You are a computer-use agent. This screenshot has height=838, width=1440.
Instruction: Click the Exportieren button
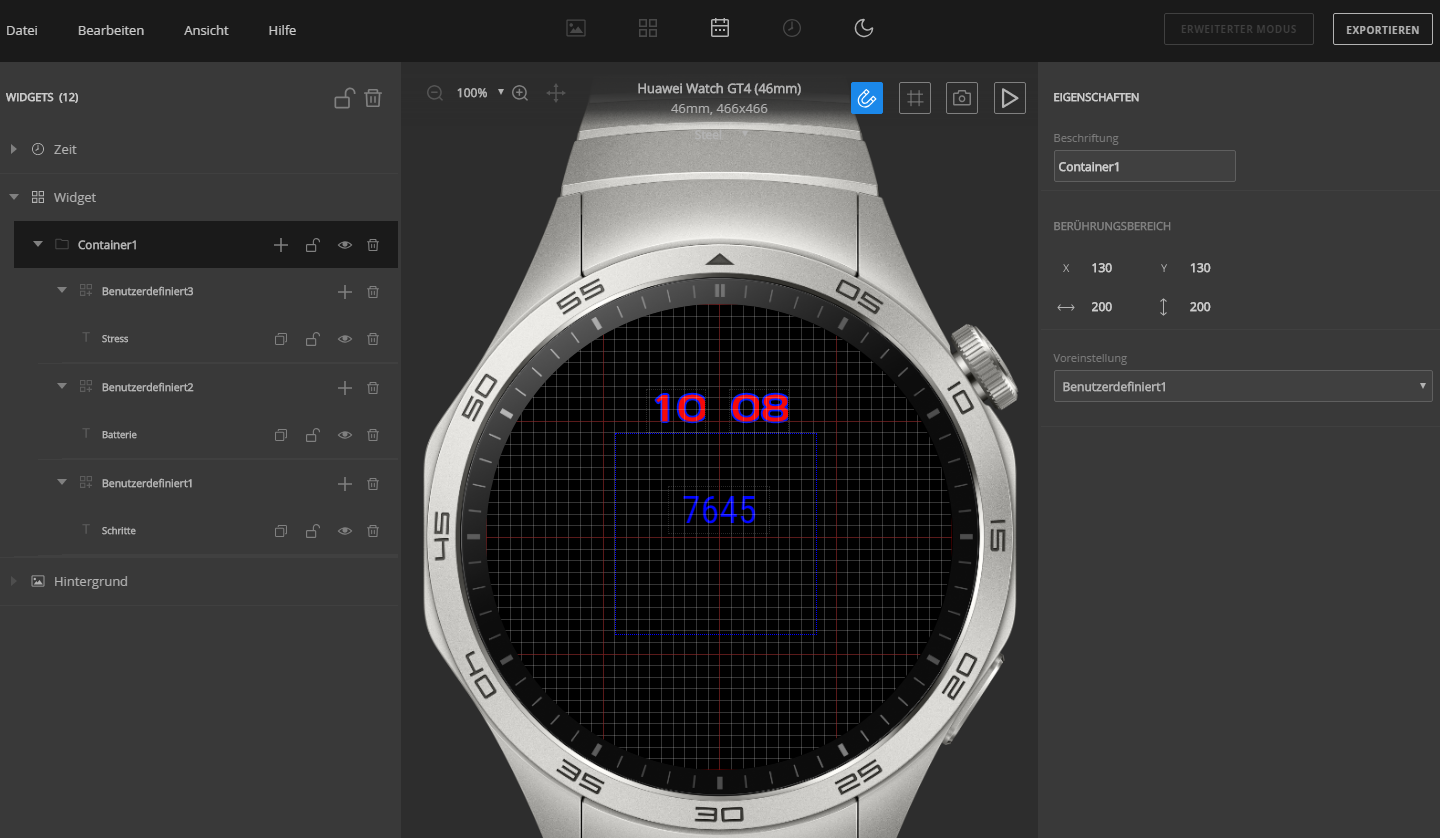point(1382,29)
